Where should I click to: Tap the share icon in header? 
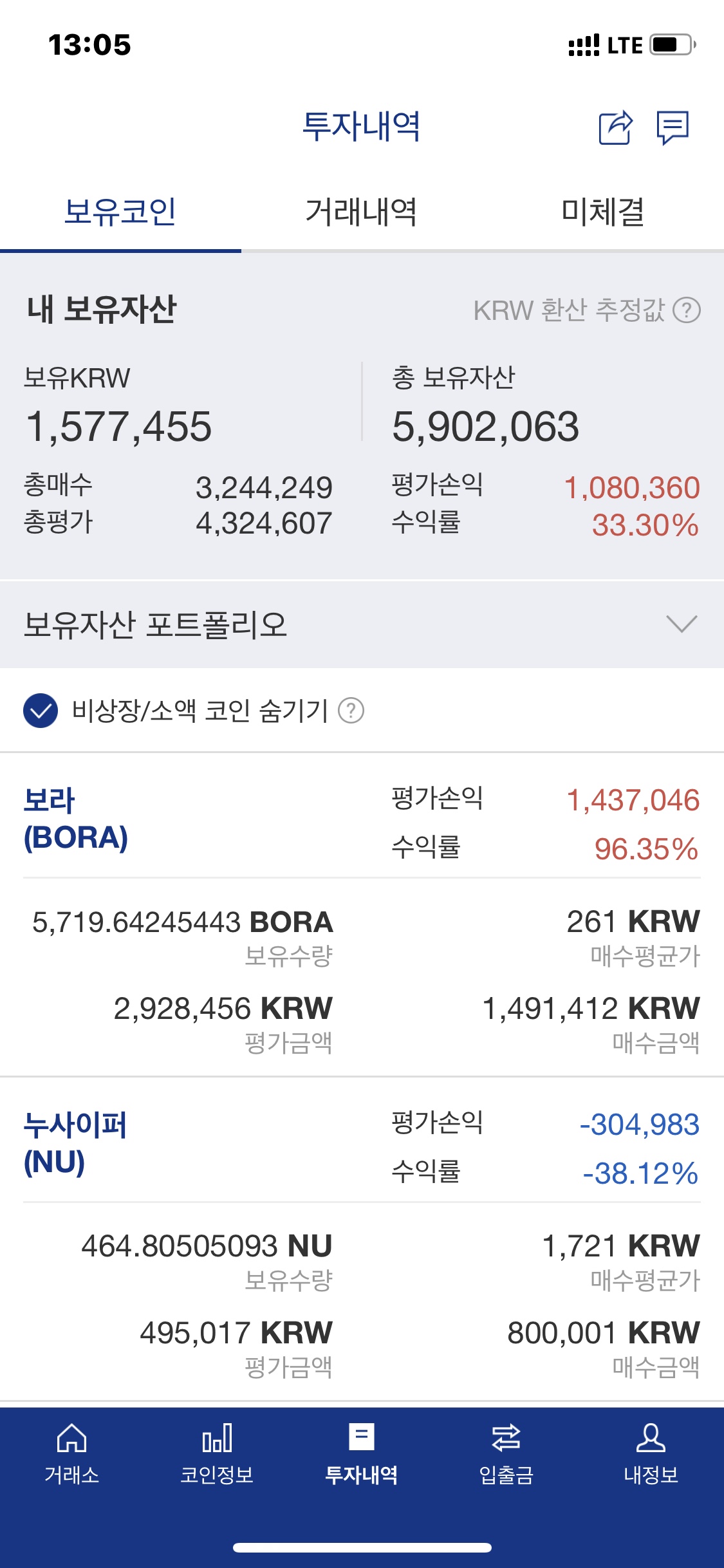[x=616, y=127]
